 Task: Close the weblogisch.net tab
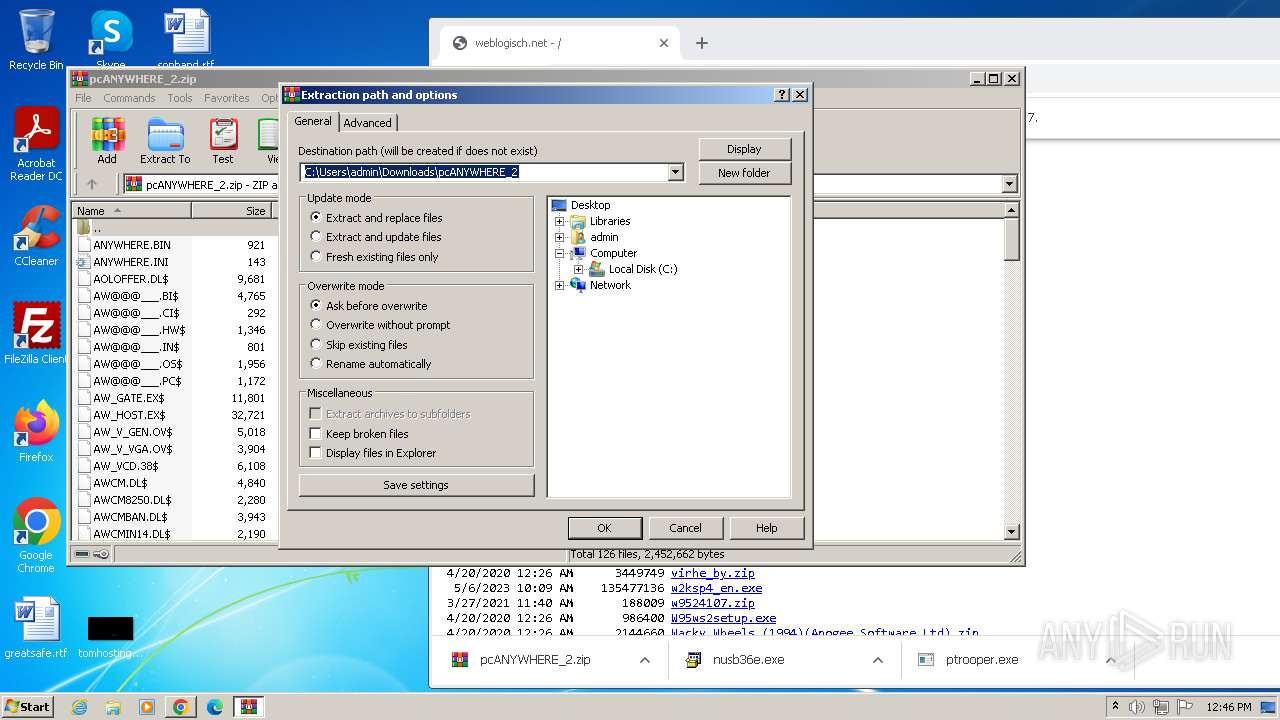[x=664, y=43]
